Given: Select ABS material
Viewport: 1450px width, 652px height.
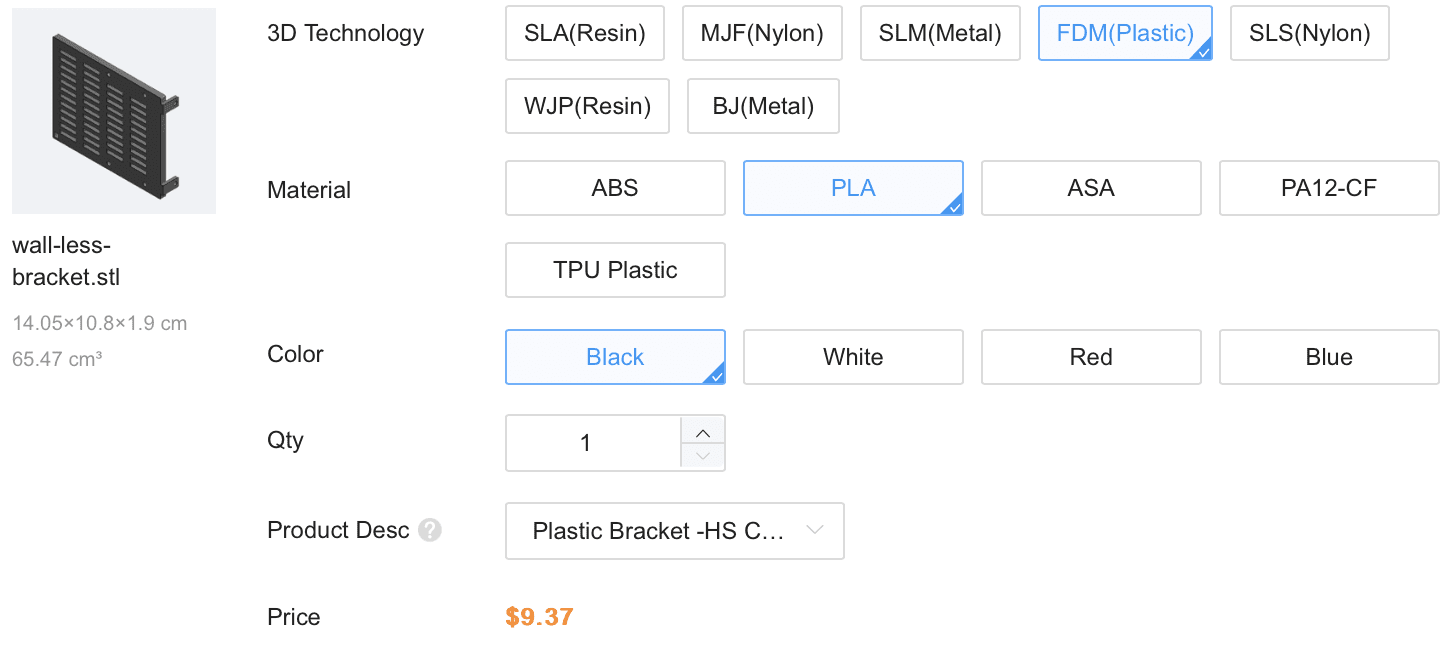Looking at the screenshot, I should [x=615, y=188].
